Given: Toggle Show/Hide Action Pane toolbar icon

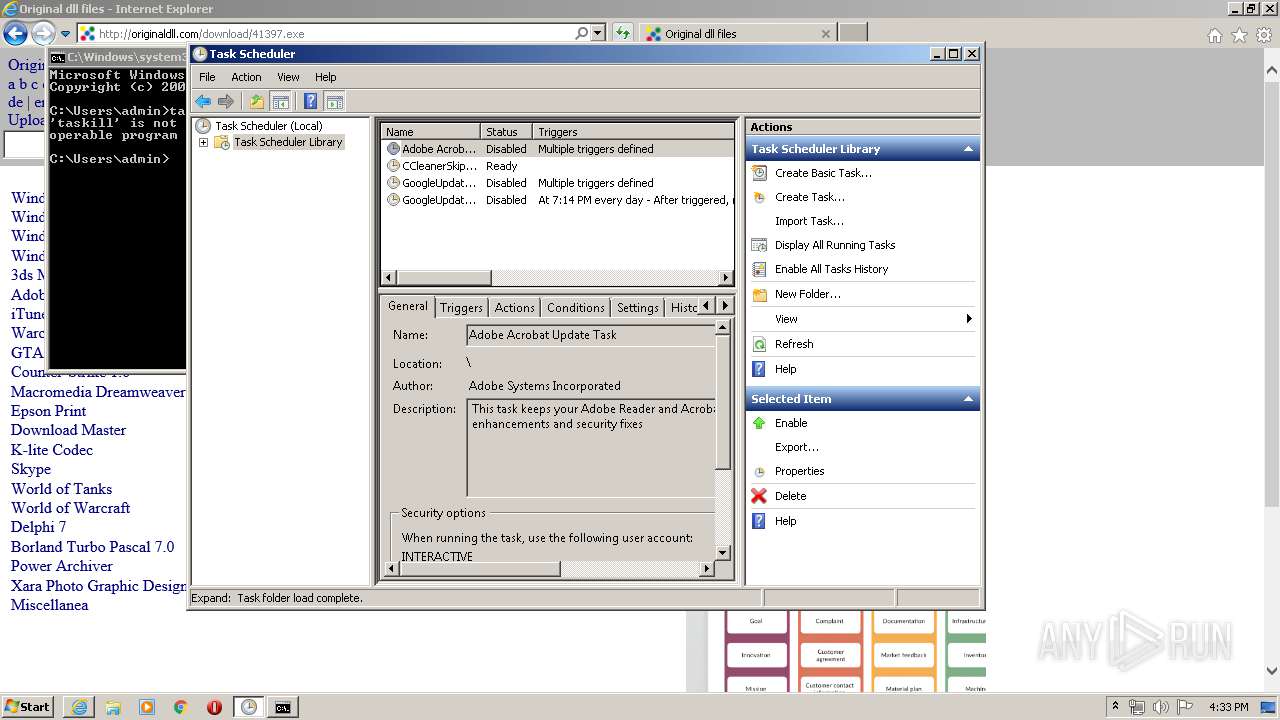Looking at the screenshot, I should (x=335, y=101).
